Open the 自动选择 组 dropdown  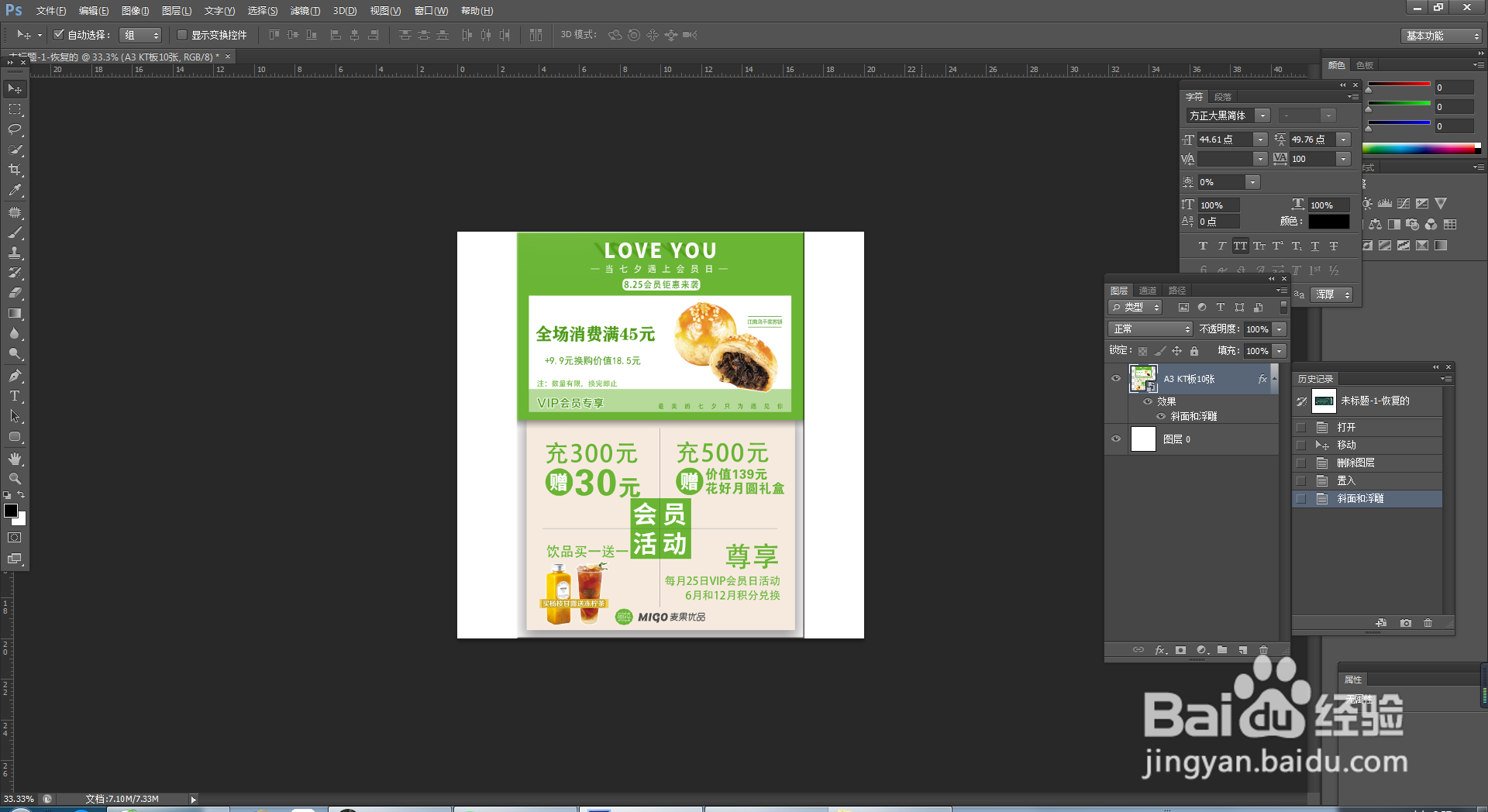140,35
